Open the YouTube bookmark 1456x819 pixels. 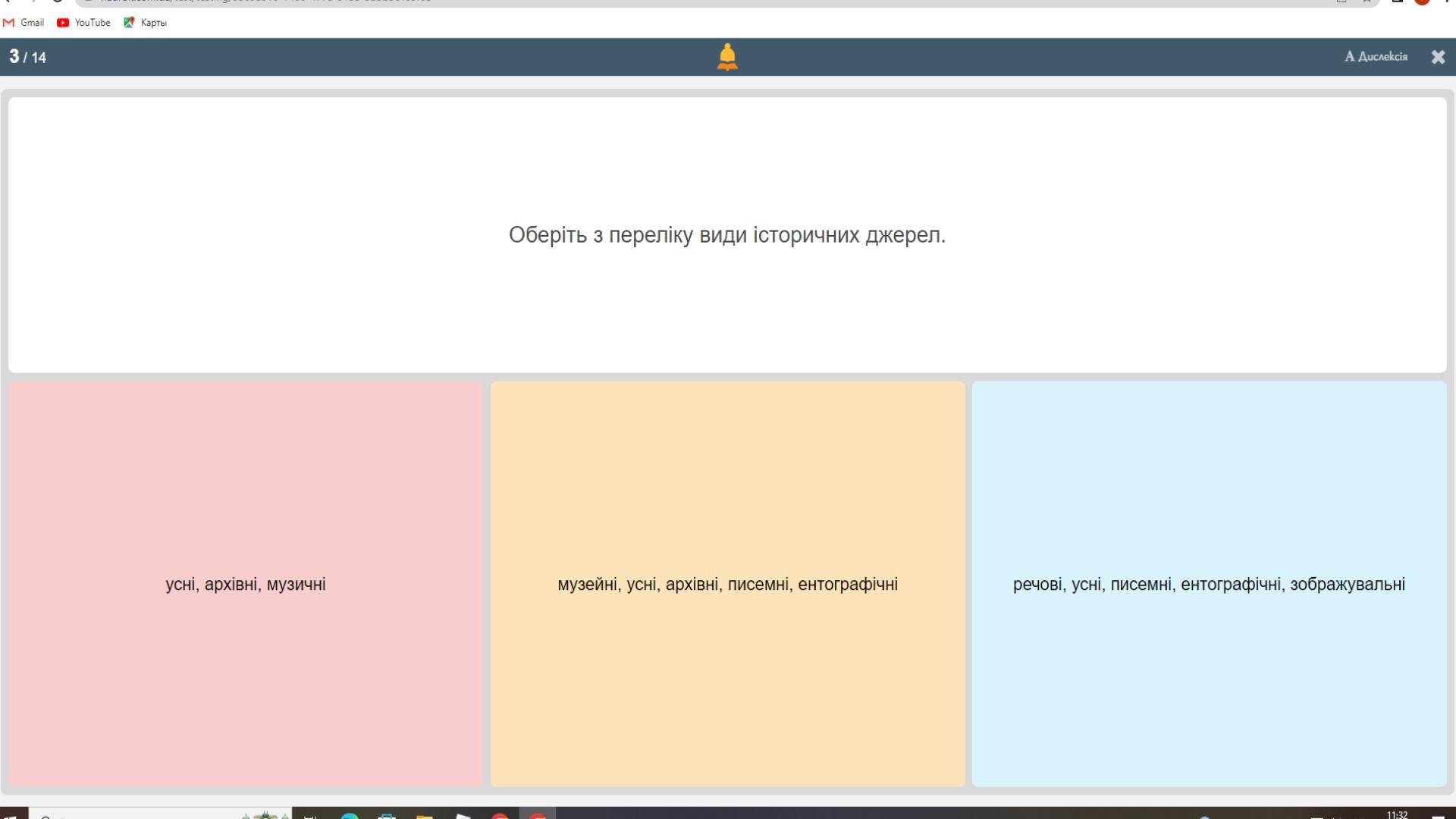tap(83, 23)
